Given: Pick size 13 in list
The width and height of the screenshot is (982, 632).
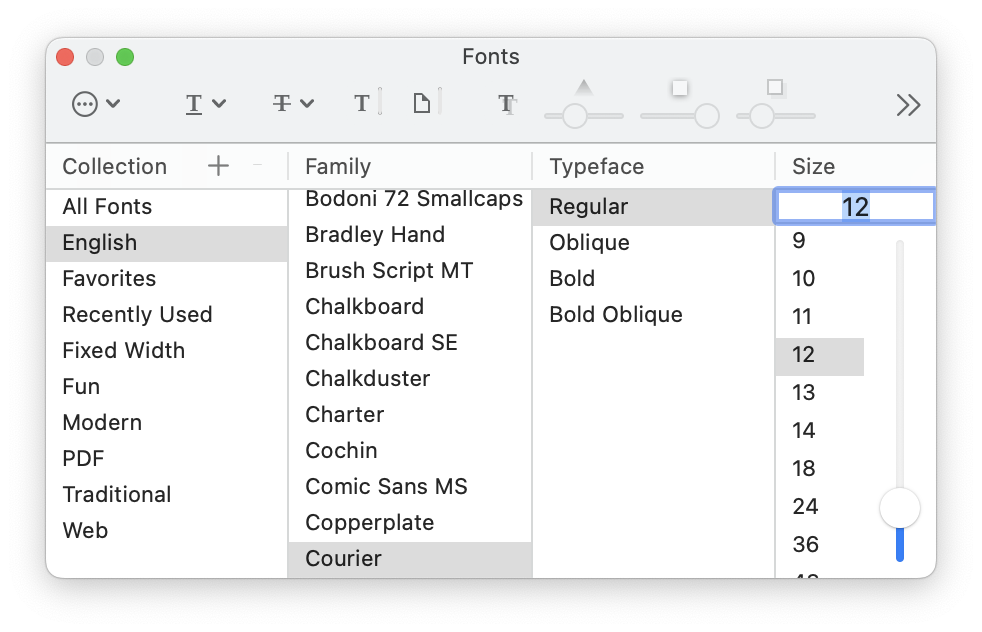Looking at the screenshot, I should [820, 393].
